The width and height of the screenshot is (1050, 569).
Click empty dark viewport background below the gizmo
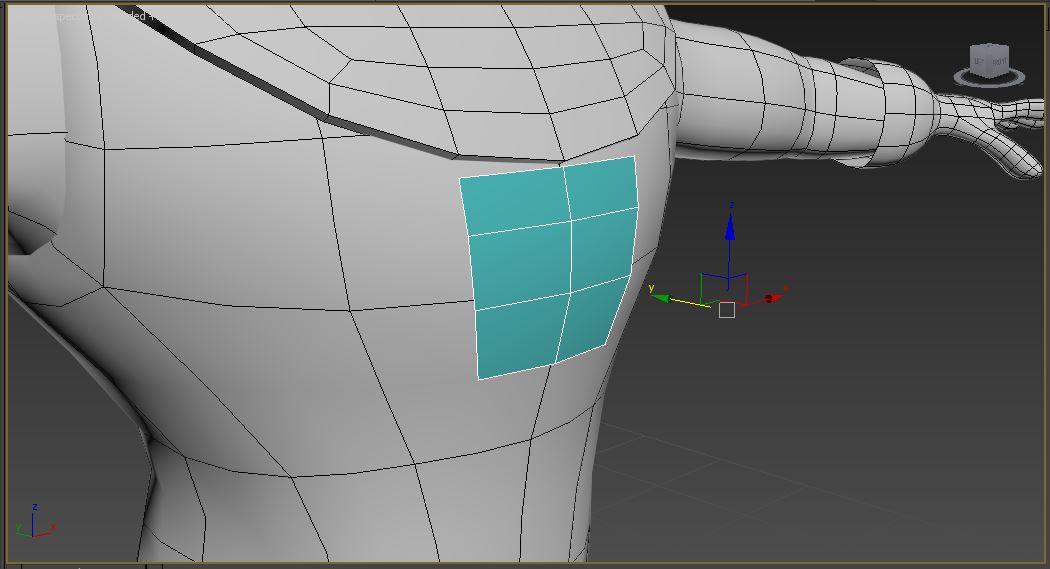pyautogui.click(x=800, y=450)
